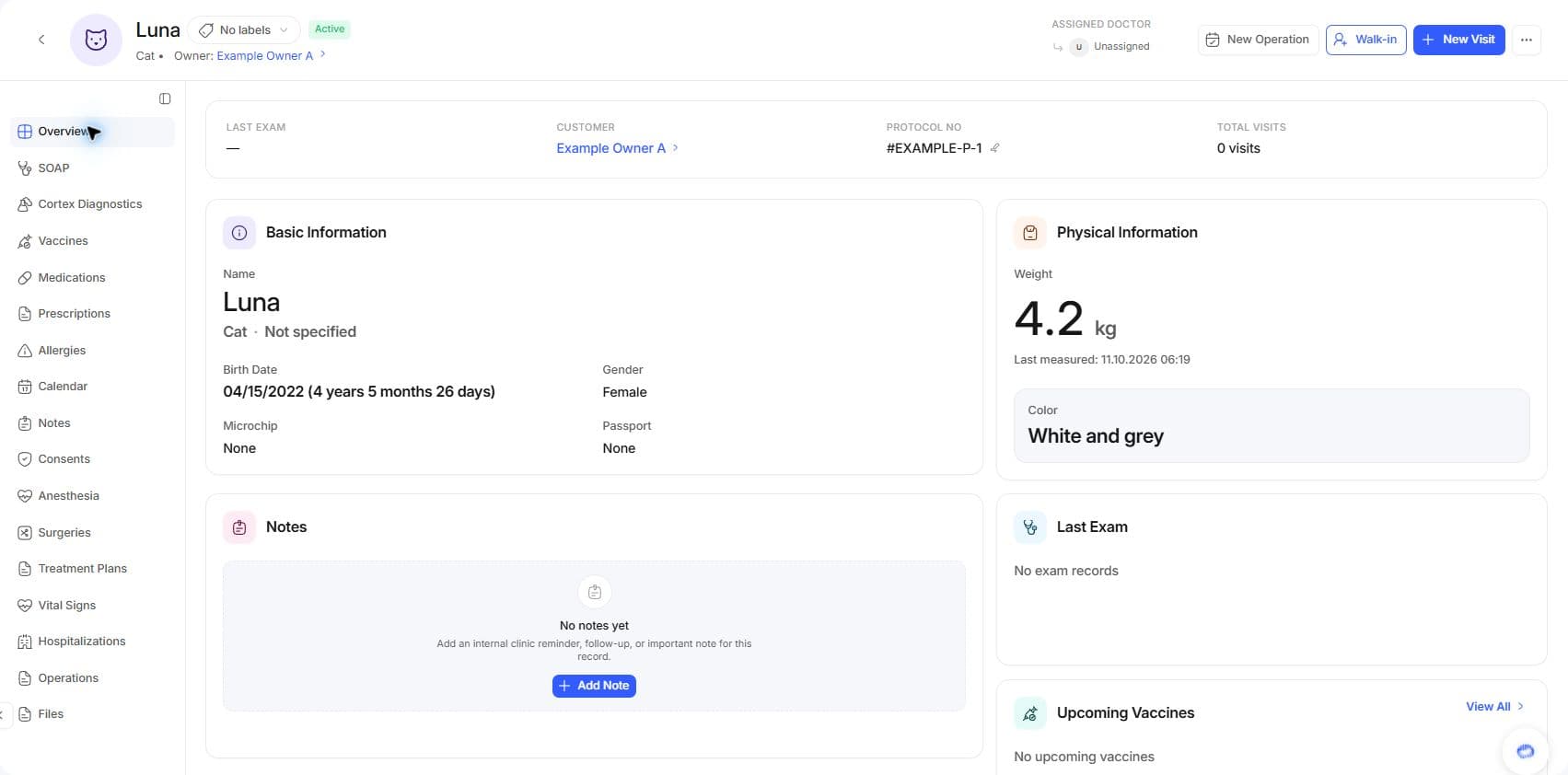Open the more options ellipsis menu
This screenshot has width=1568, height=775.
coord(1527,40)
